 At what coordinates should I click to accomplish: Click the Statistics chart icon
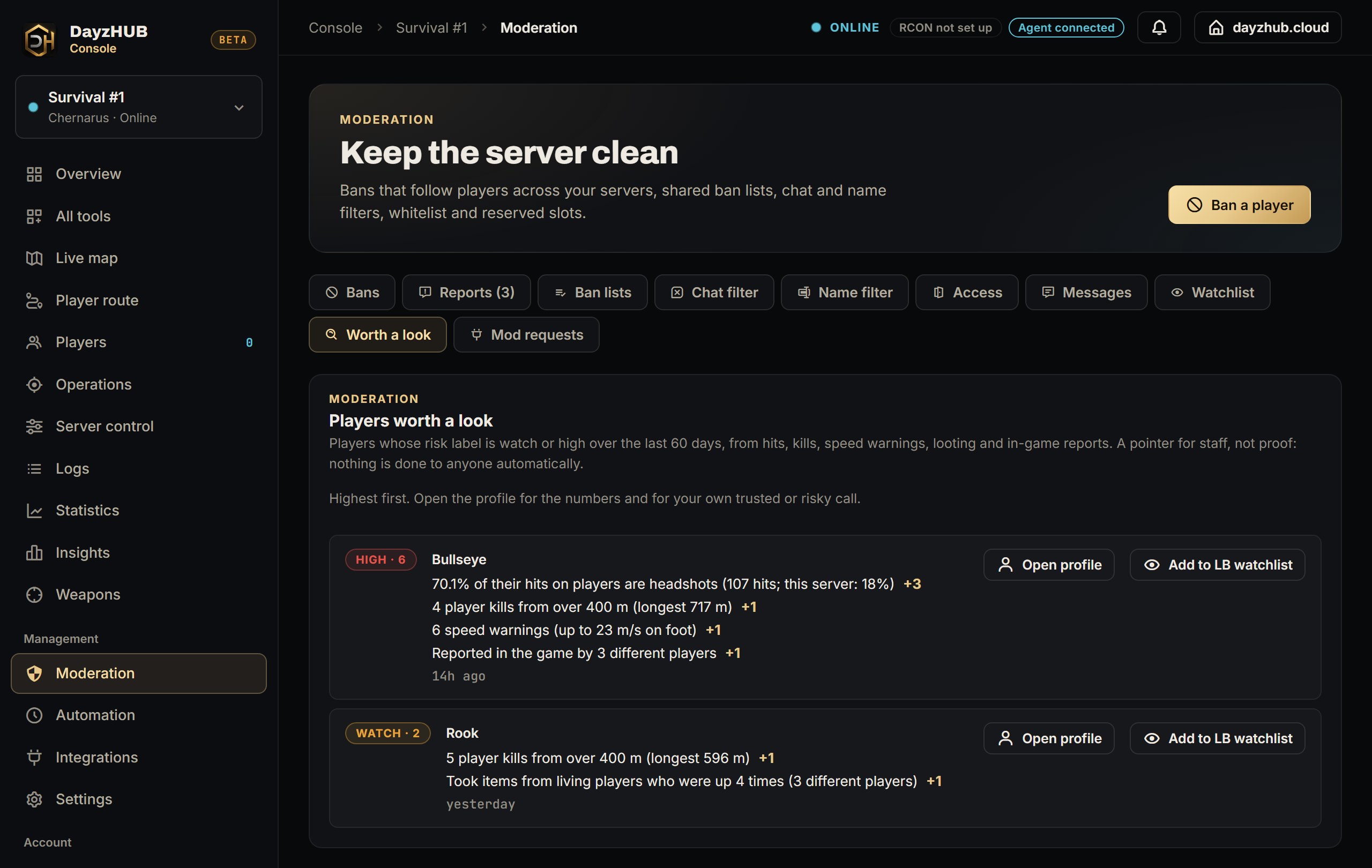(34, 510)
